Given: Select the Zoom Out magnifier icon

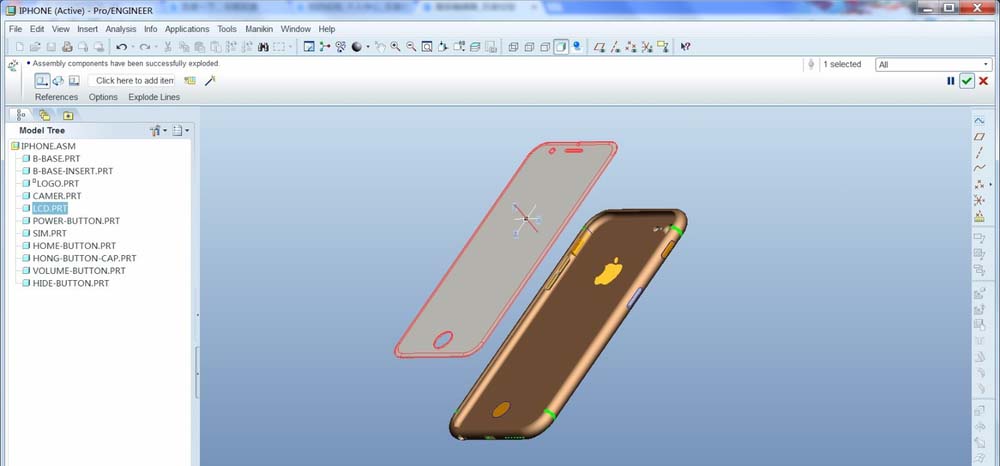Looking at the screenshot, I should coord(411,47).
